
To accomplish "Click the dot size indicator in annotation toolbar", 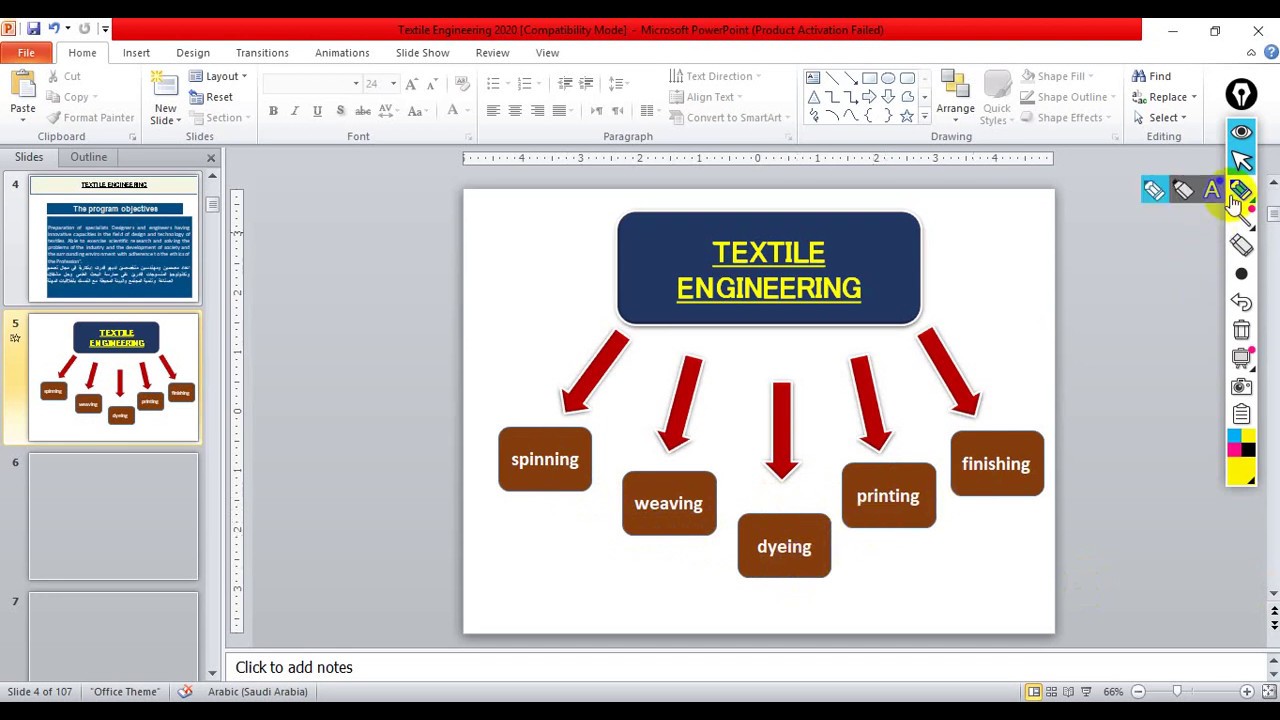I will click(1241, 274).
